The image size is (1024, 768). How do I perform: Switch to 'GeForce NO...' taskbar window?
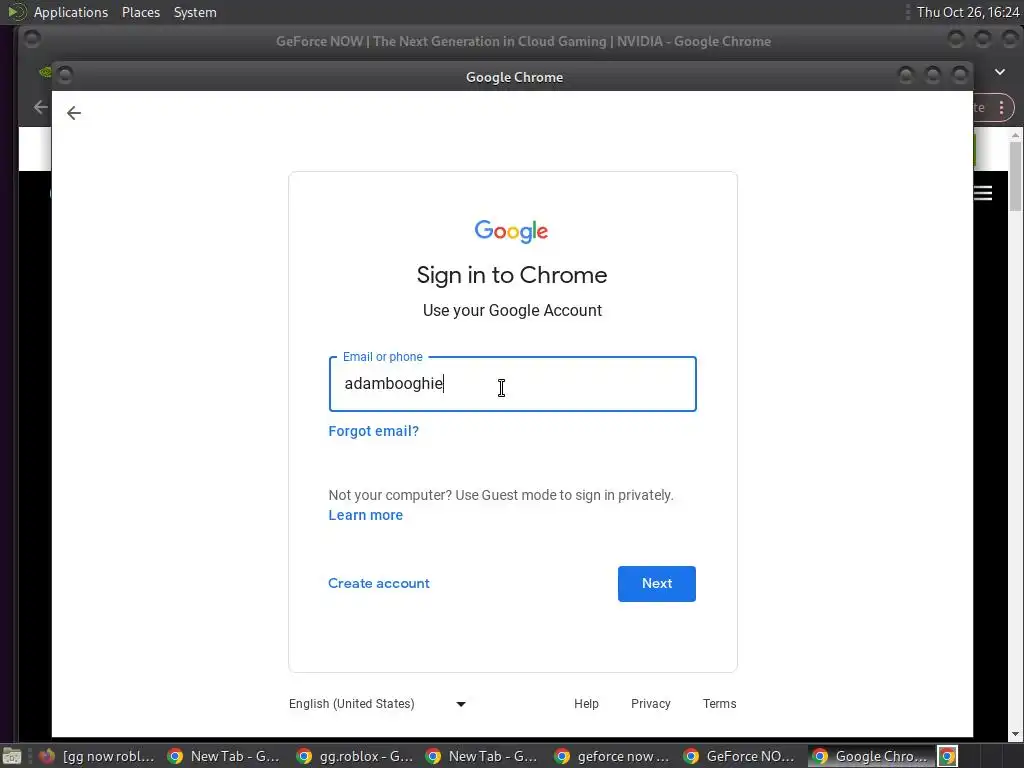click(741, 756)
